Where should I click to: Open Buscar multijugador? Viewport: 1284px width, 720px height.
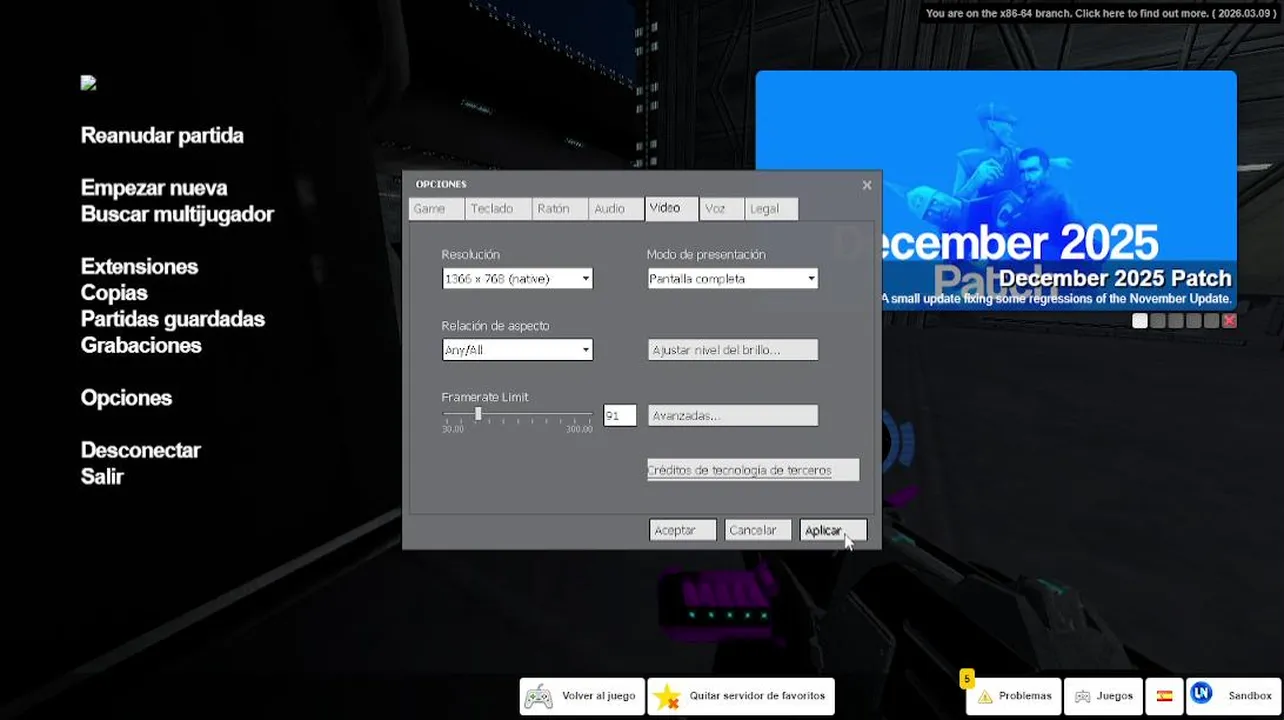click(177, 214)
